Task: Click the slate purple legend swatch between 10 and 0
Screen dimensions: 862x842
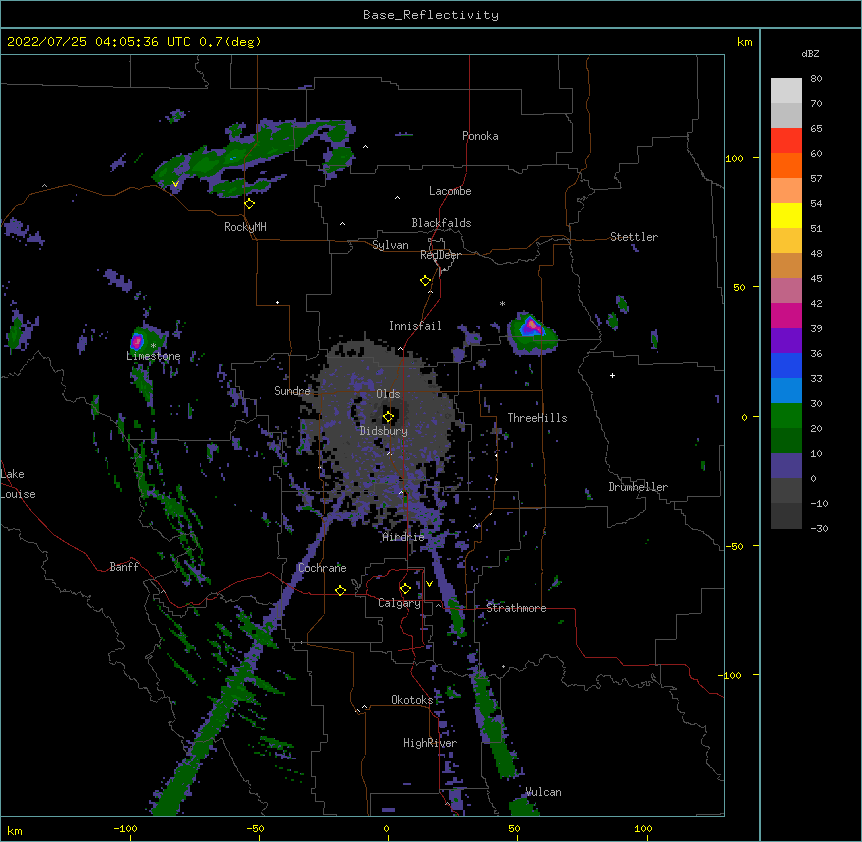Action: pos(786,466)
